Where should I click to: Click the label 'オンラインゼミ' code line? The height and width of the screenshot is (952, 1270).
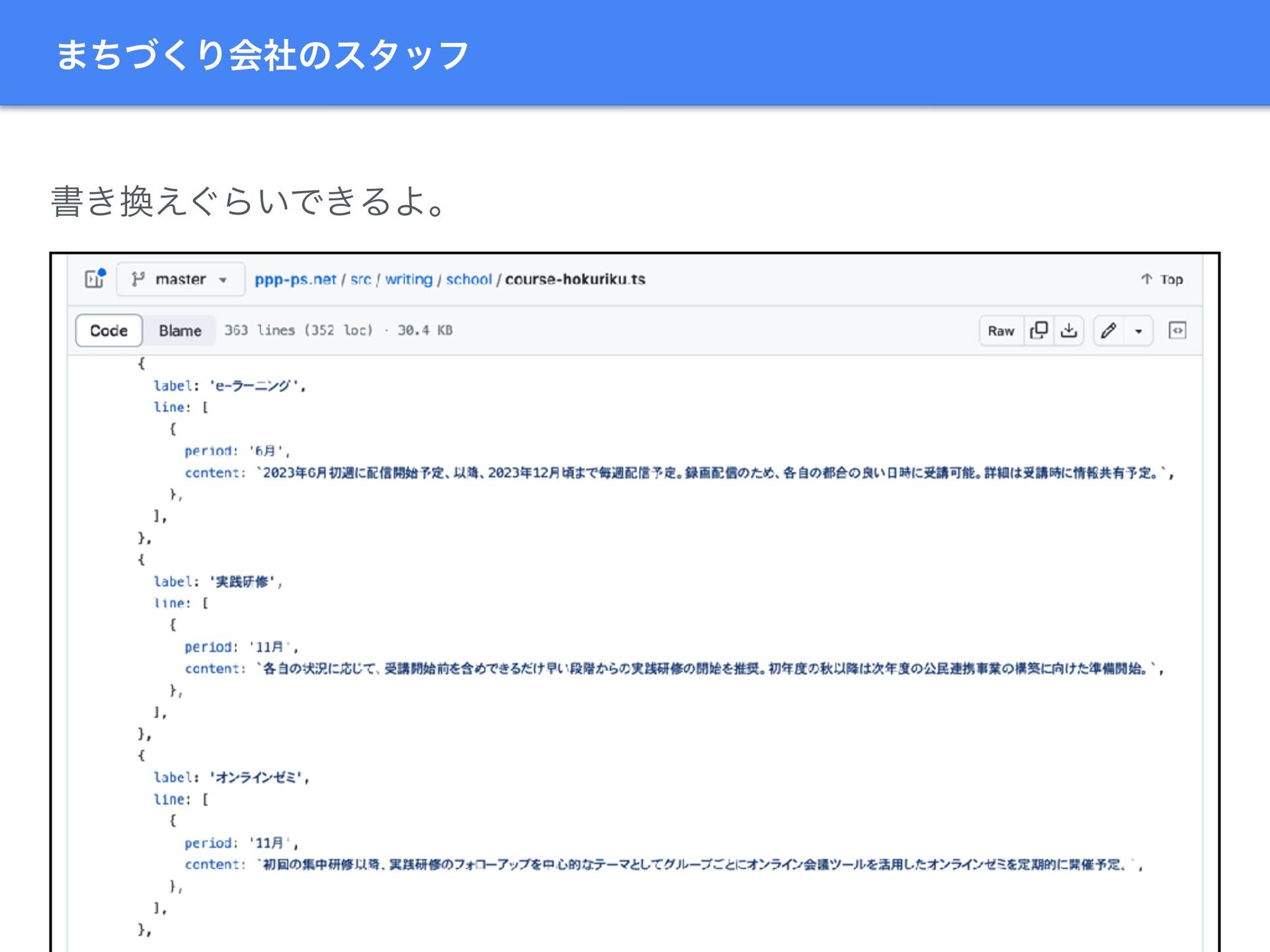pyautogui.click(x=232, y=777)
